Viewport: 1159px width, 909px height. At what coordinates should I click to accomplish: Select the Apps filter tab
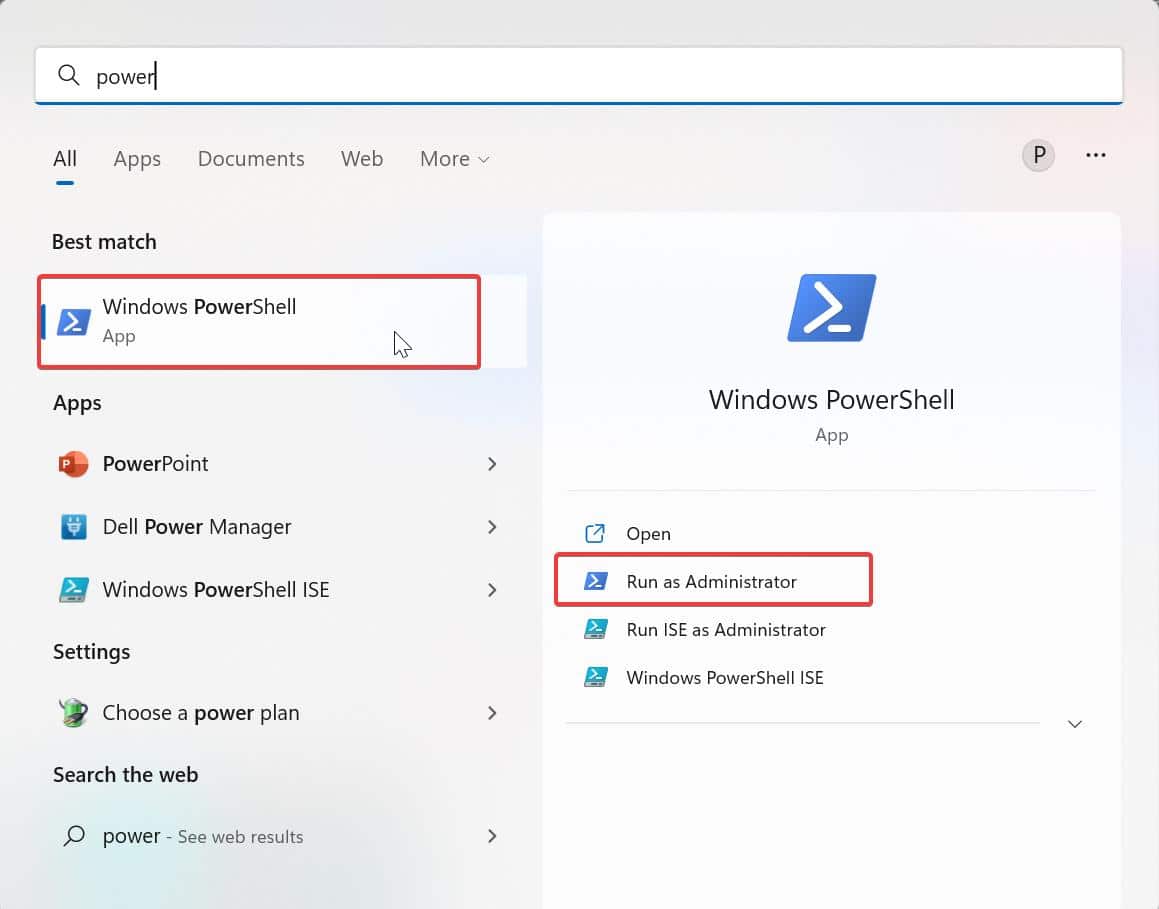[x=137, y=159]
